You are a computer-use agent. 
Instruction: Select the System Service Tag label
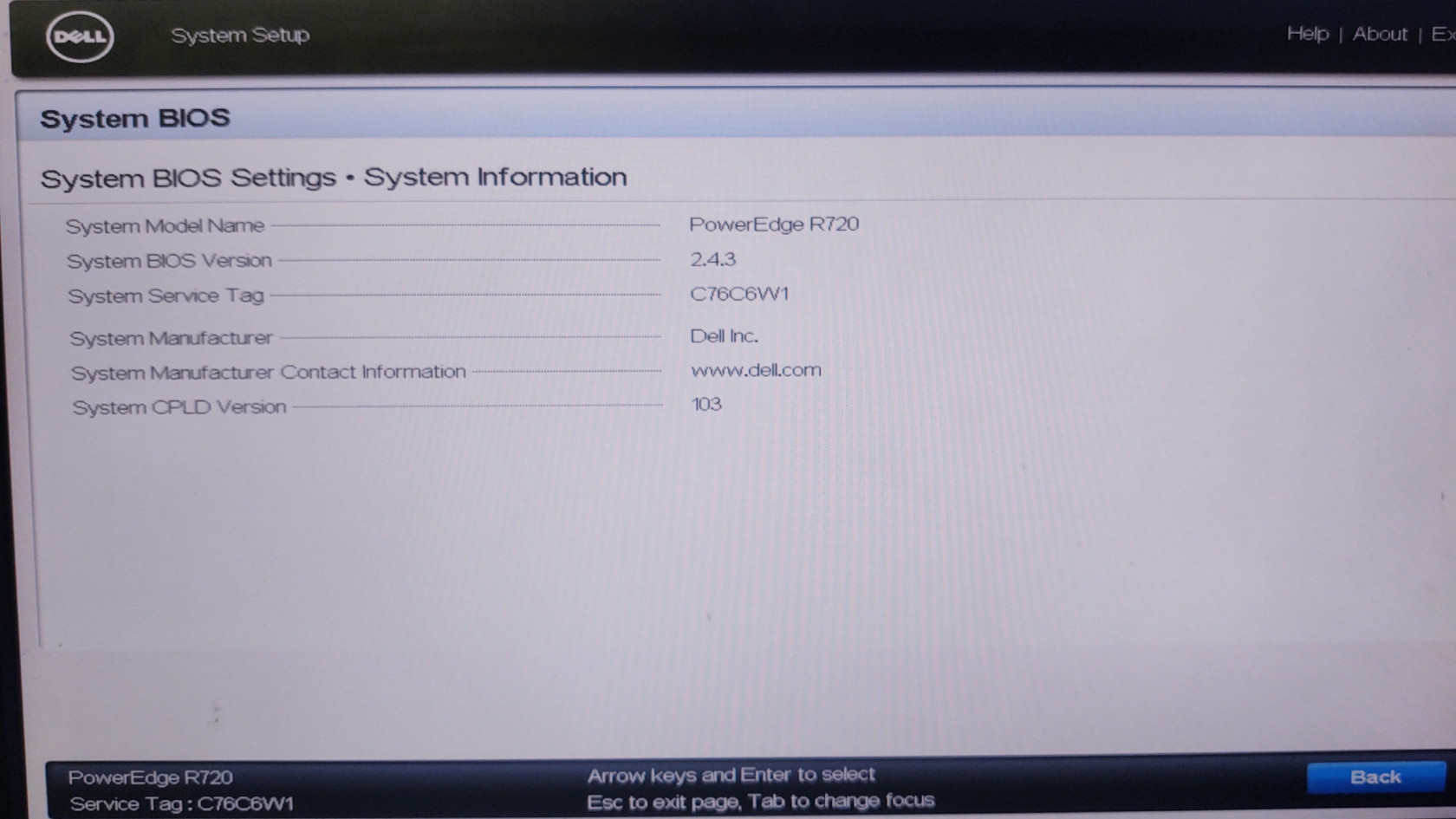pyautogui.click(x=166, y=296)
